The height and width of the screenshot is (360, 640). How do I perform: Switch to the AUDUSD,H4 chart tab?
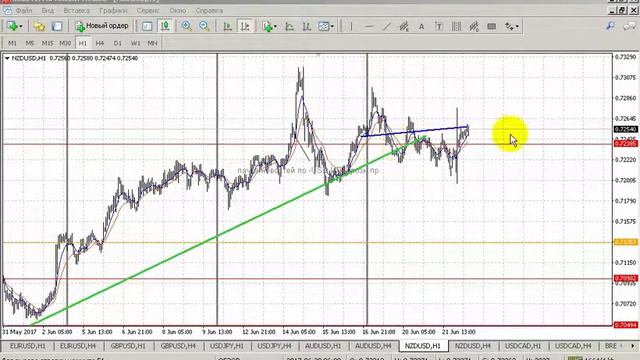[373, 346]
